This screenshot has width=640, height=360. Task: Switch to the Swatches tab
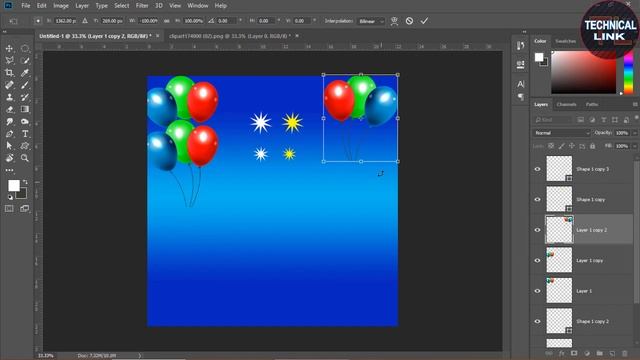pyautogui.click(x=566, y=41)
